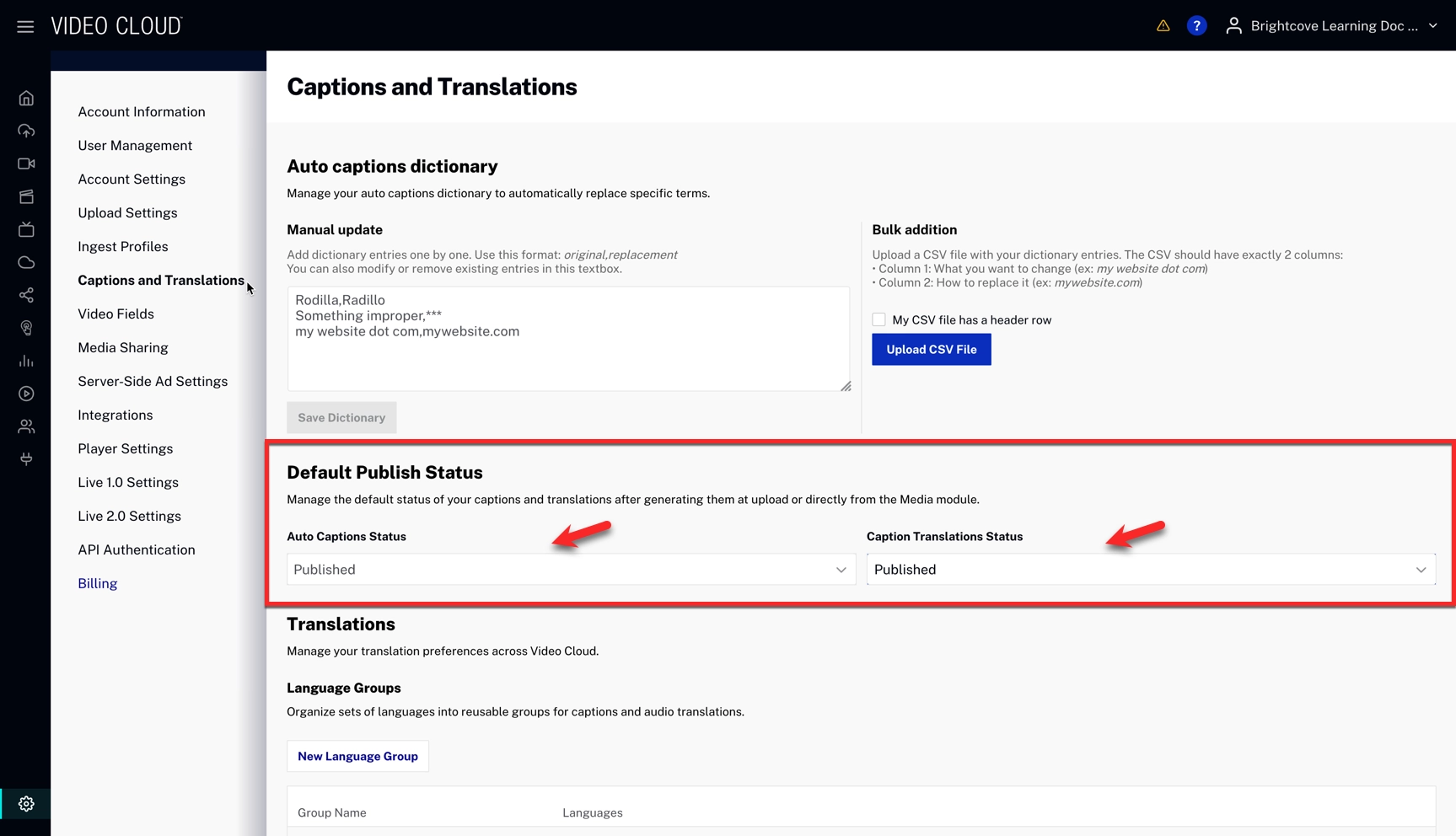Open the Players play-circle icon
1456x836 pixels.
[x=26, y=394]
